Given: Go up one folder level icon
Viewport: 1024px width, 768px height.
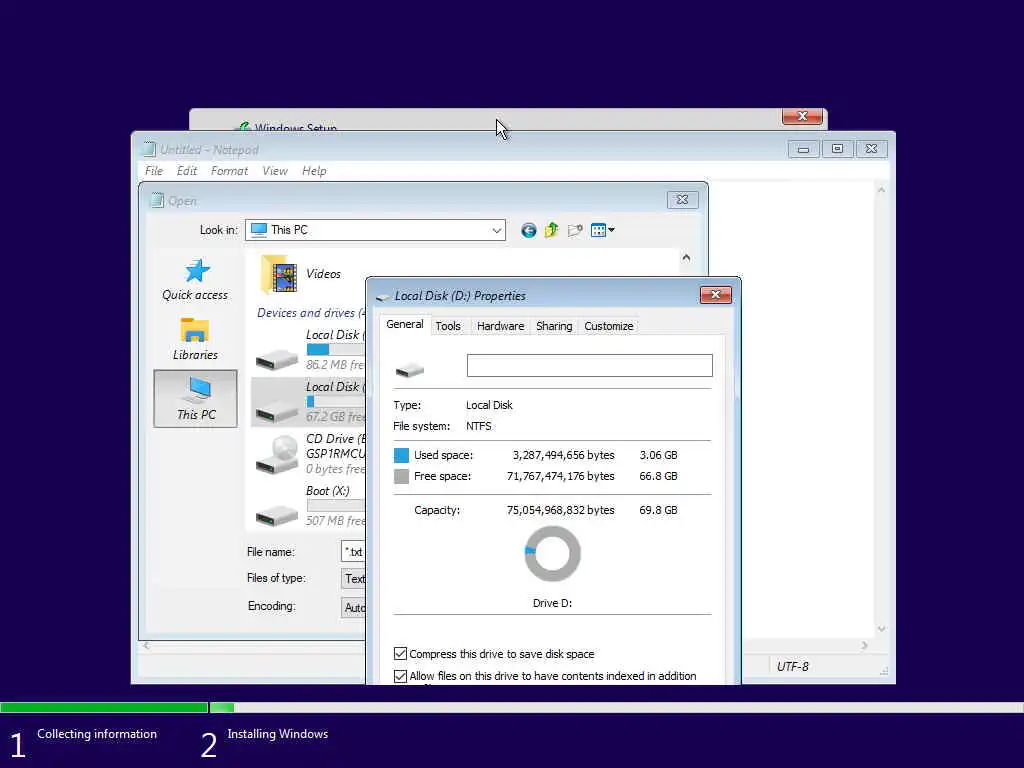Looking at the screenshot, I should click(552, 230).
